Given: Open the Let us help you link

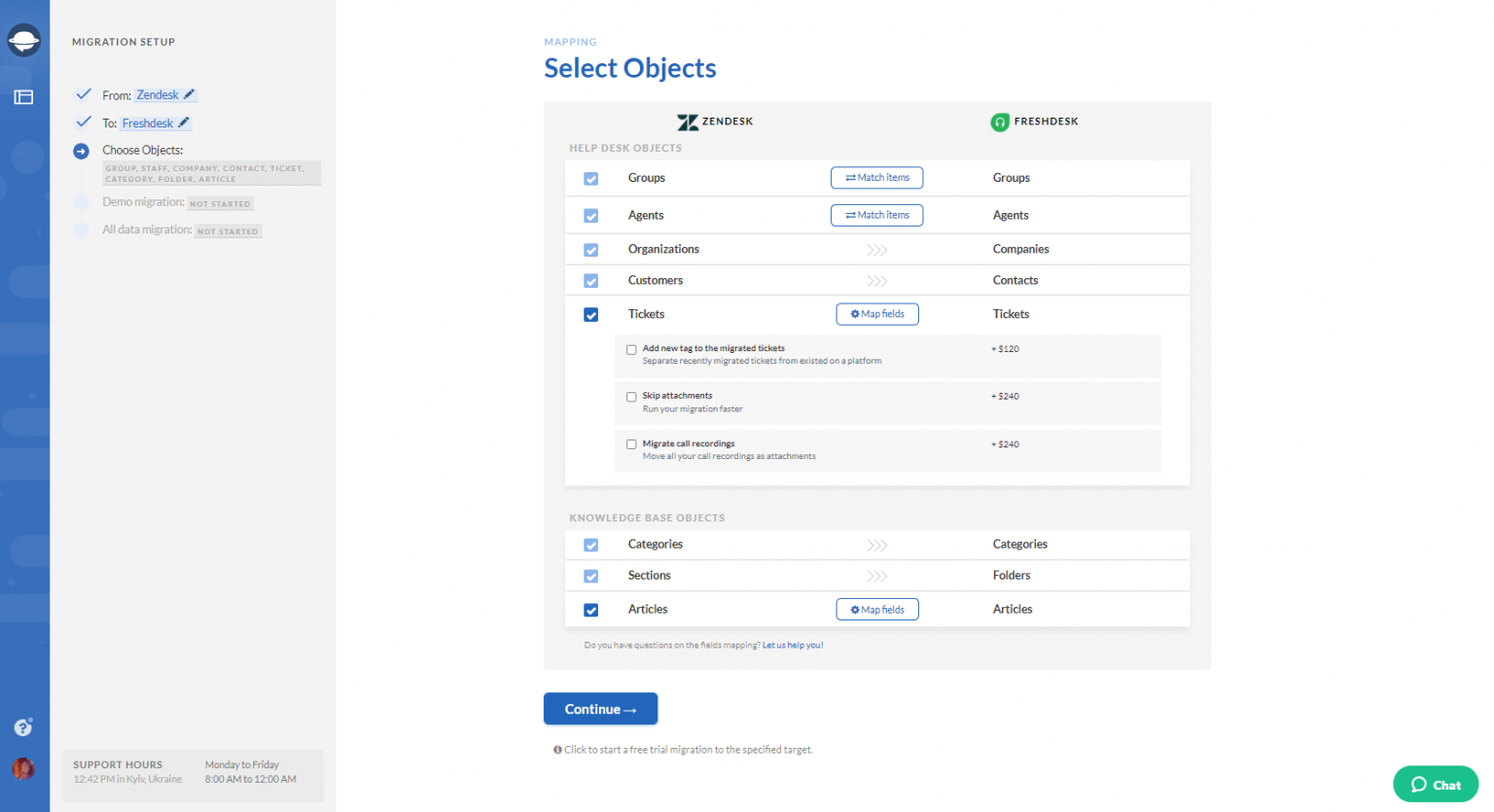Looking at the screenshot, I should point(792,645).
